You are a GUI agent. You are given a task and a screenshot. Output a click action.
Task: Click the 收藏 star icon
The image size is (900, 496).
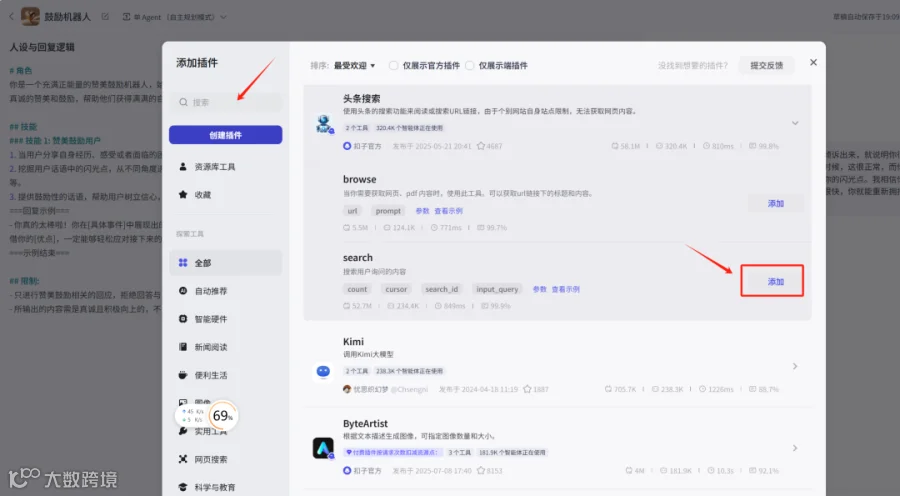(183, 195)
